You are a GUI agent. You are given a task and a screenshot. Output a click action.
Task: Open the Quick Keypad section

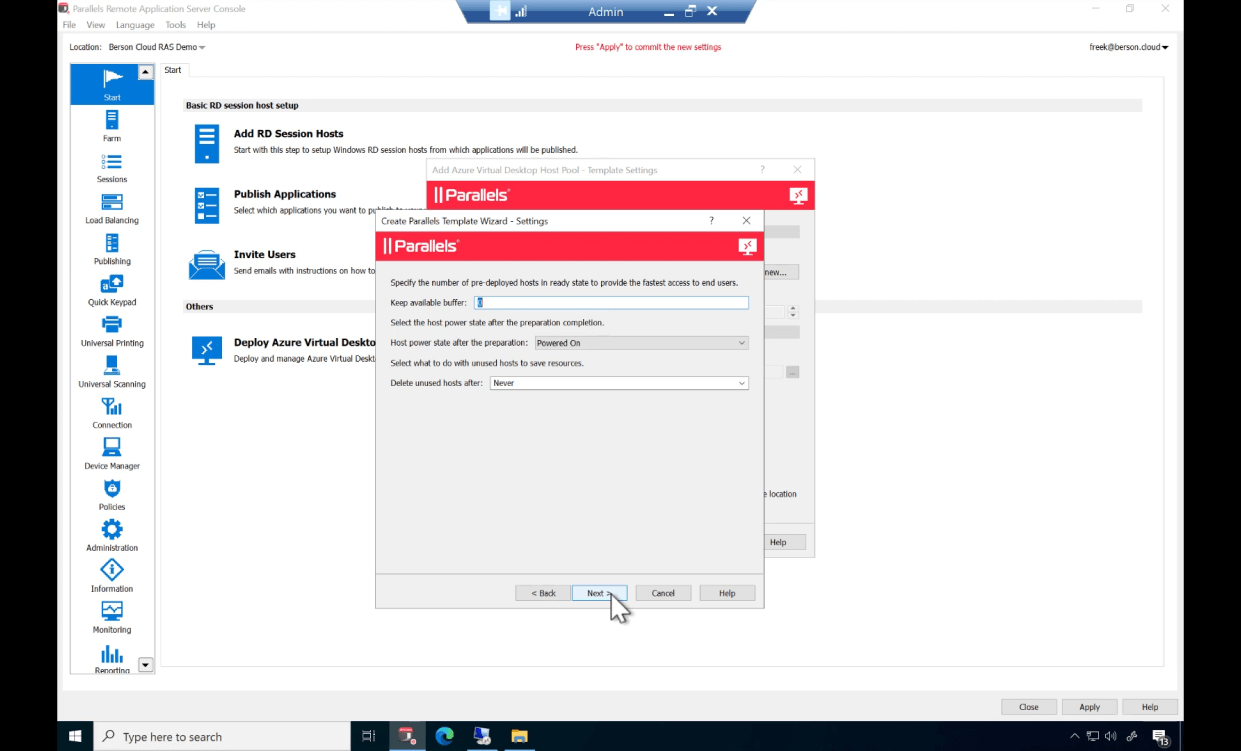(x=111, y=289)
